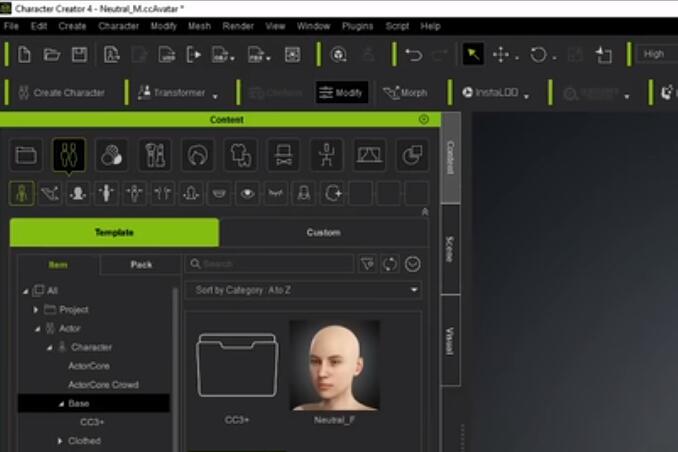678x452 pixels.
Task: Click the InstaLOD button
Action: [490, 93]
